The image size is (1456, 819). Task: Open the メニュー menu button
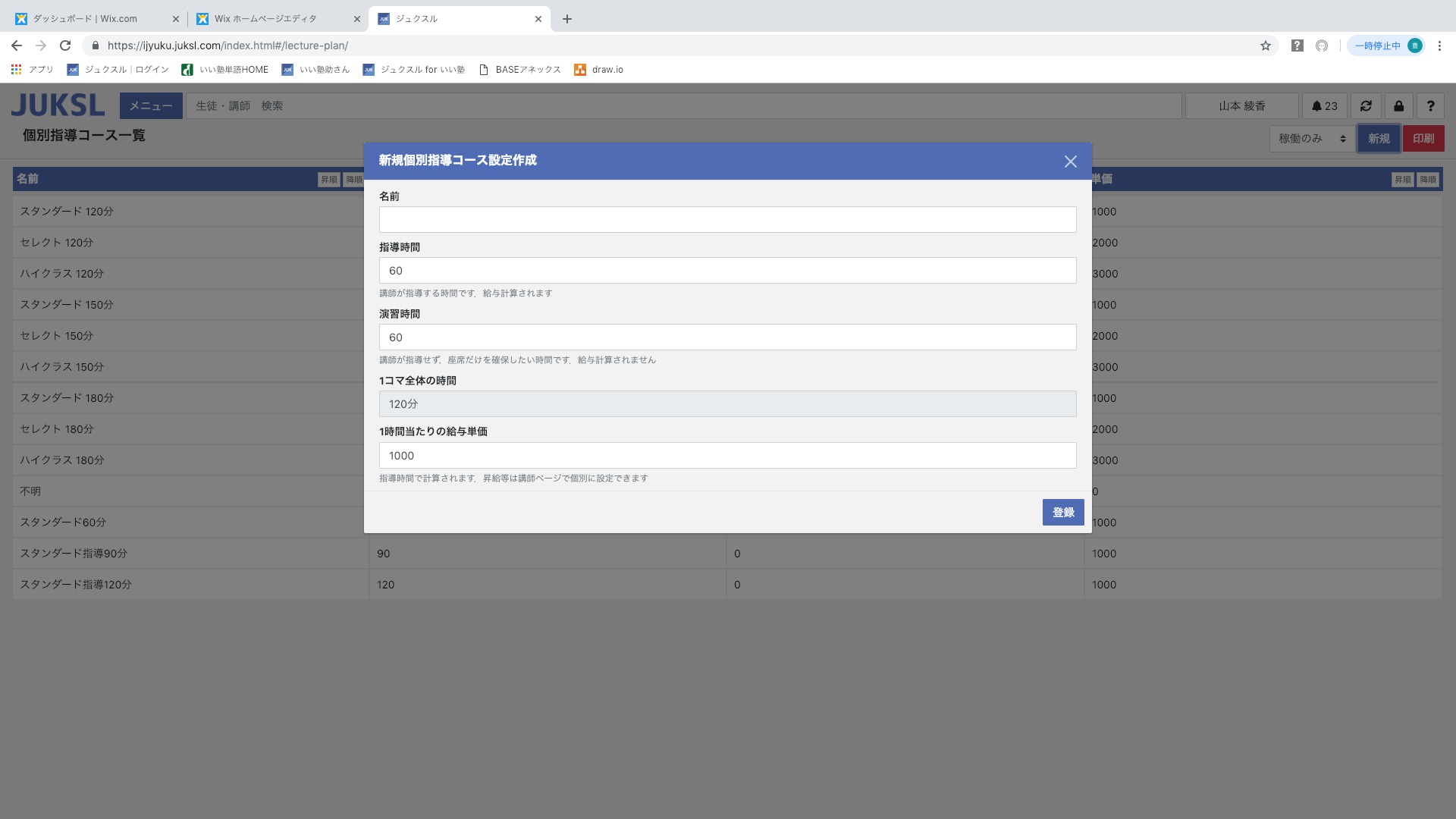click(x=151, y=106)
